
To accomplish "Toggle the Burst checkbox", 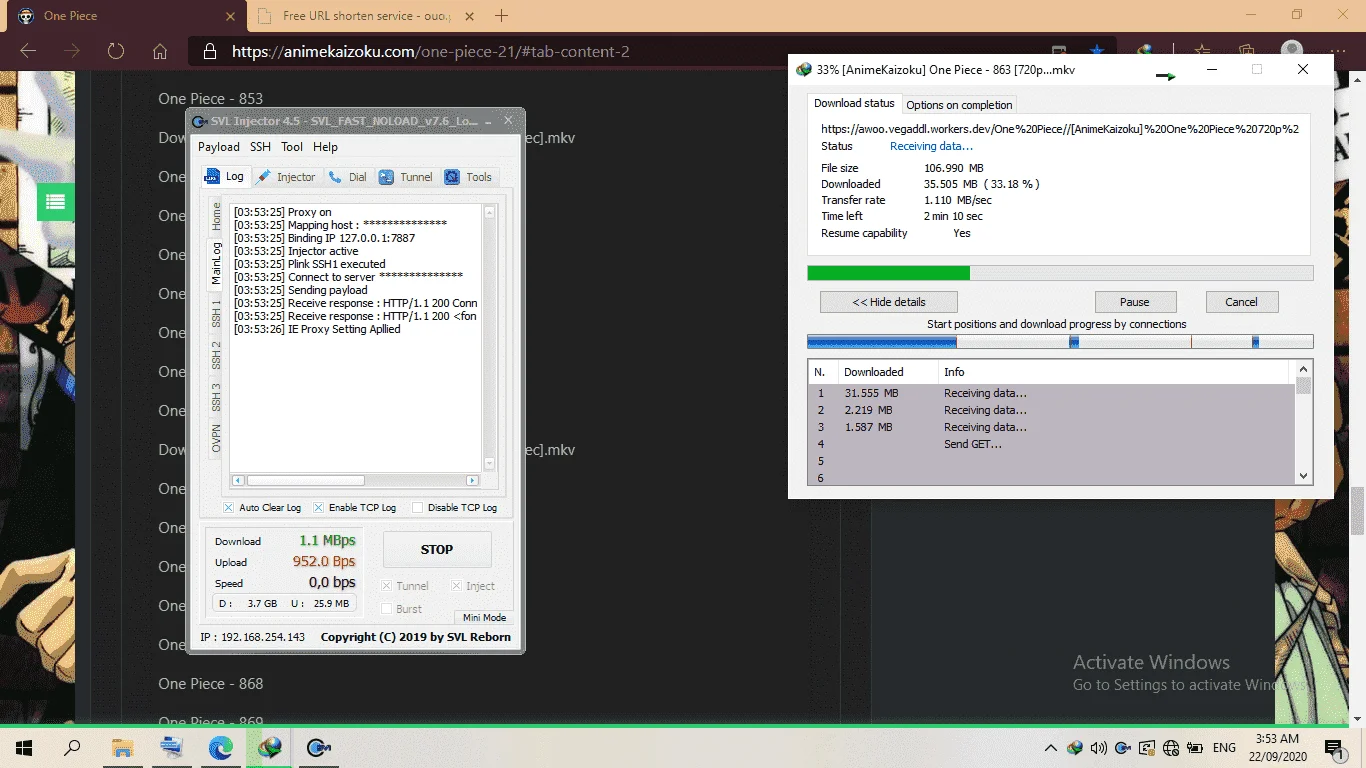I will point(387,608).
